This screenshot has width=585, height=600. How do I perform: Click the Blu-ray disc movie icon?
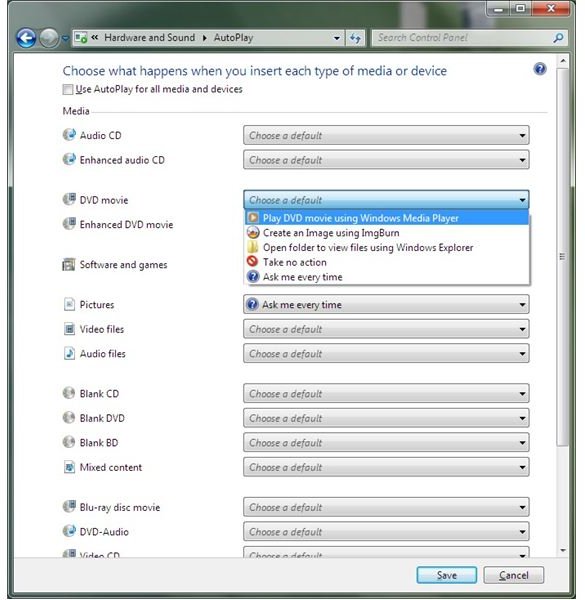click(69, 507)
